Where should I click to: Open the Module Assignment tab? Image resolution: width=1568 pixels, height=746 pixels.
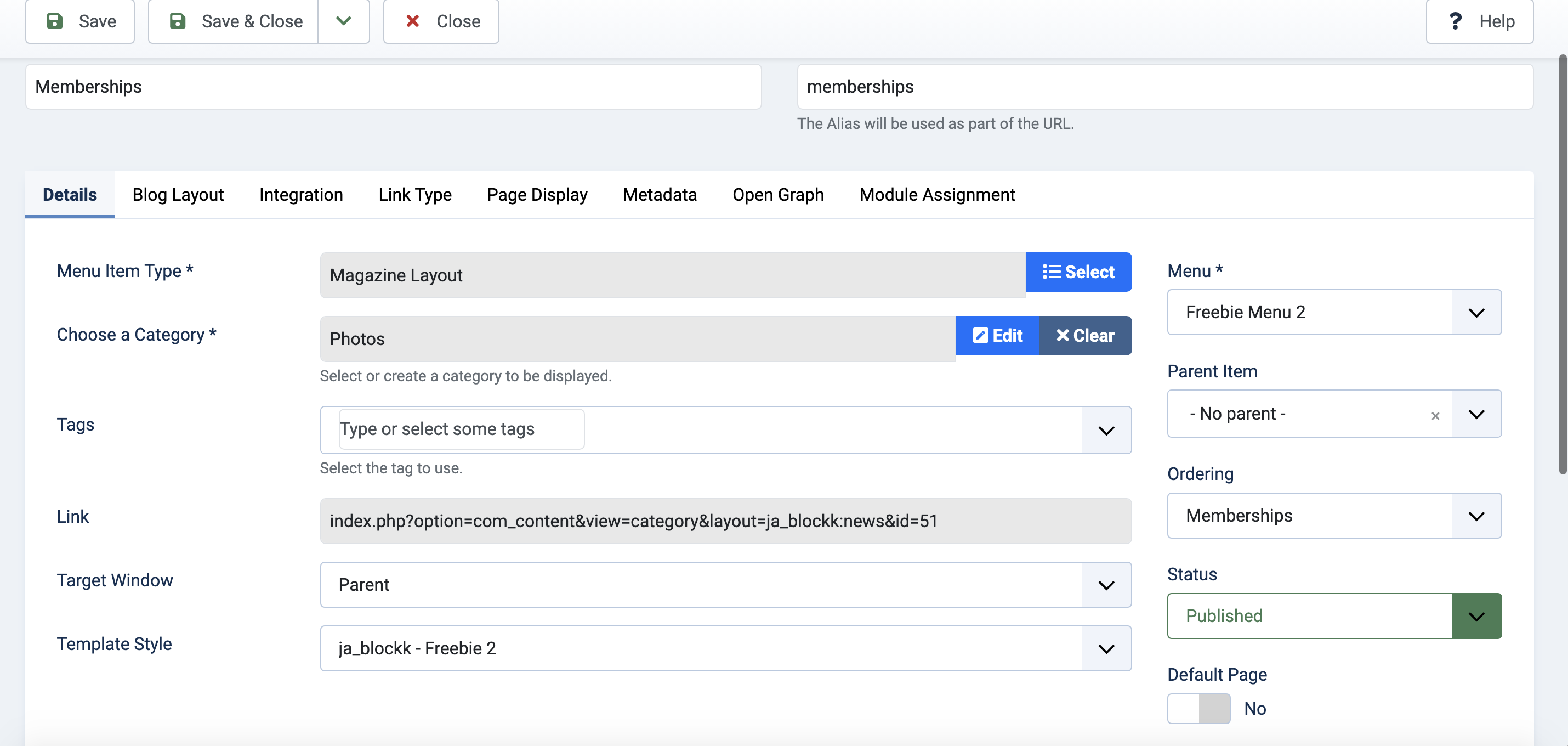click(x=937, y=195)
